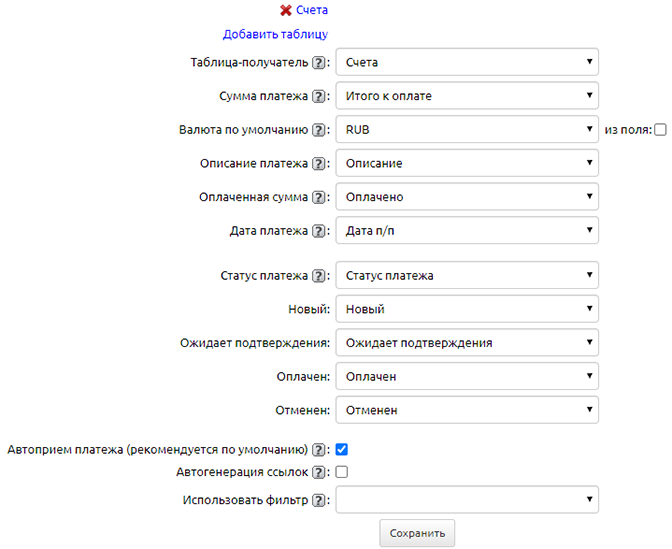Viewport: 672px width, 549px height.
Task: Open help for Статус платежа
Action: tap(320, 276)
